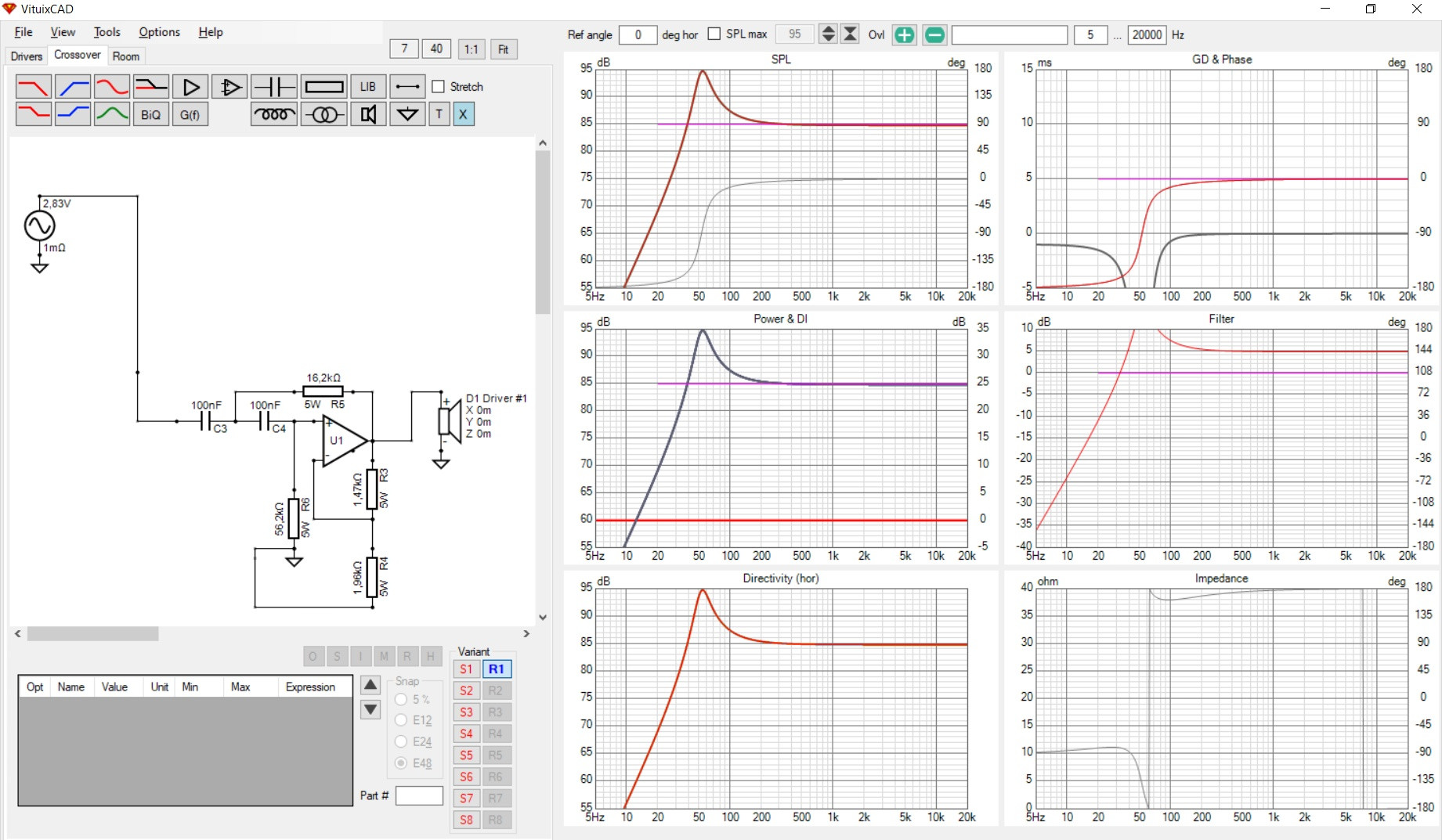This screenshot has width=1442, height=840.
Task: Insert the buffer amplifier triangle
Action: coord(190,87)
